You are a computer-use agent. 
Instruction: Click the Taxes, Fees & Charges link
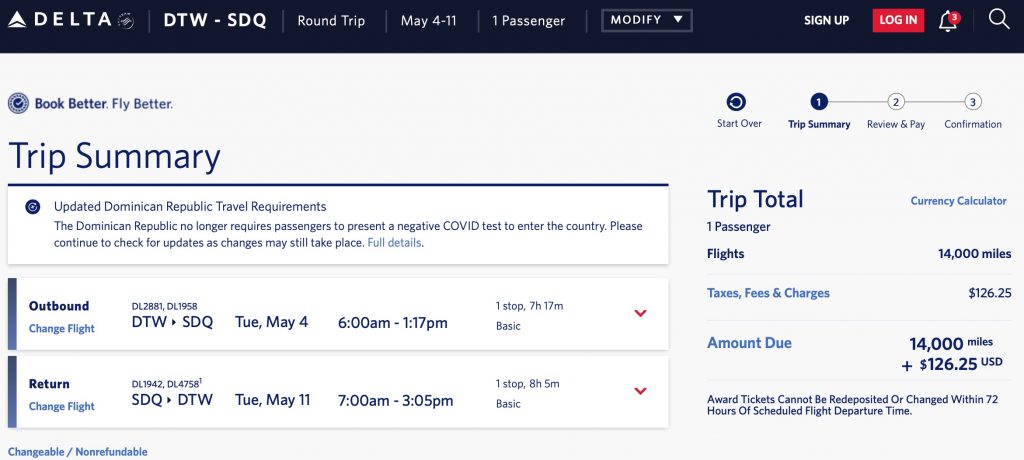pos(768,293)
